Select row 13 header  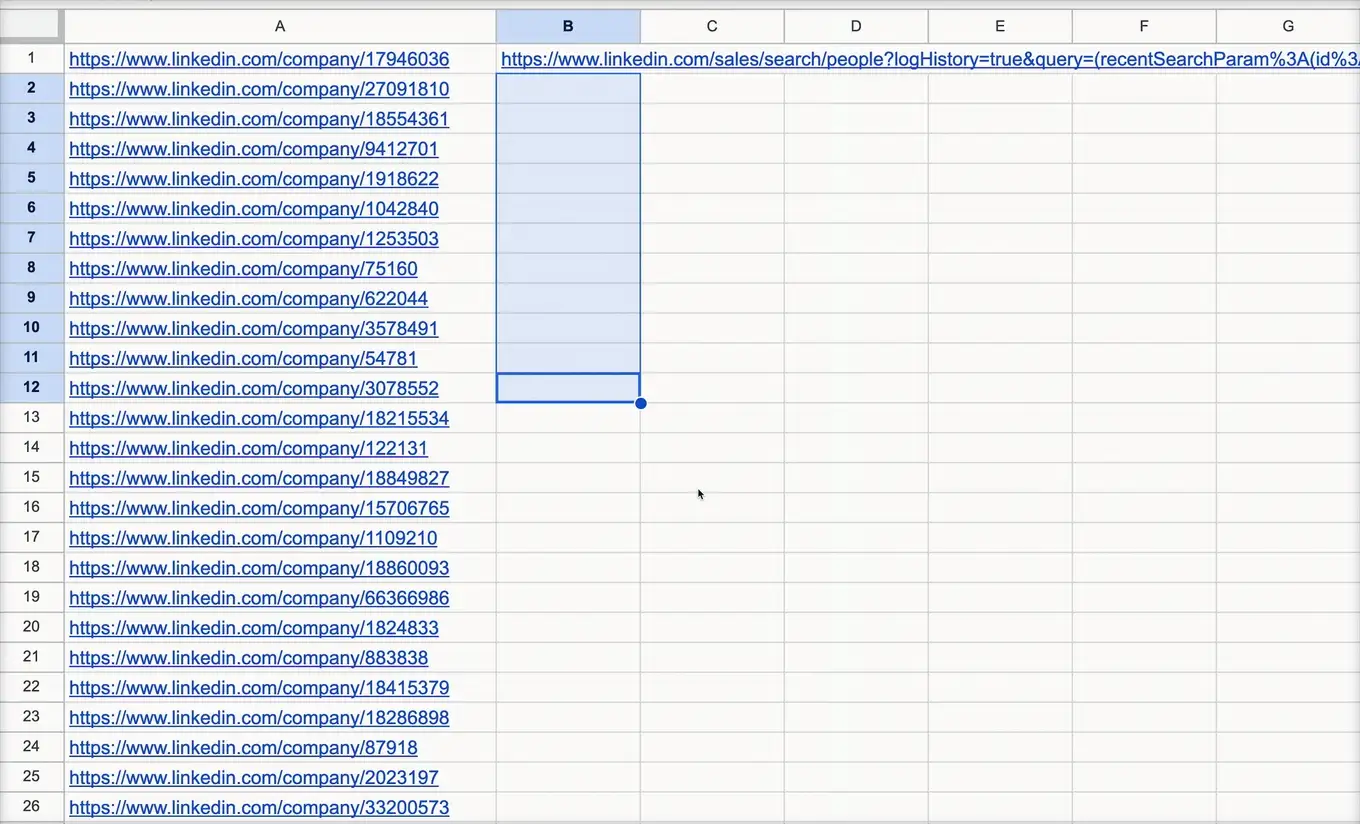click(32, 417)
